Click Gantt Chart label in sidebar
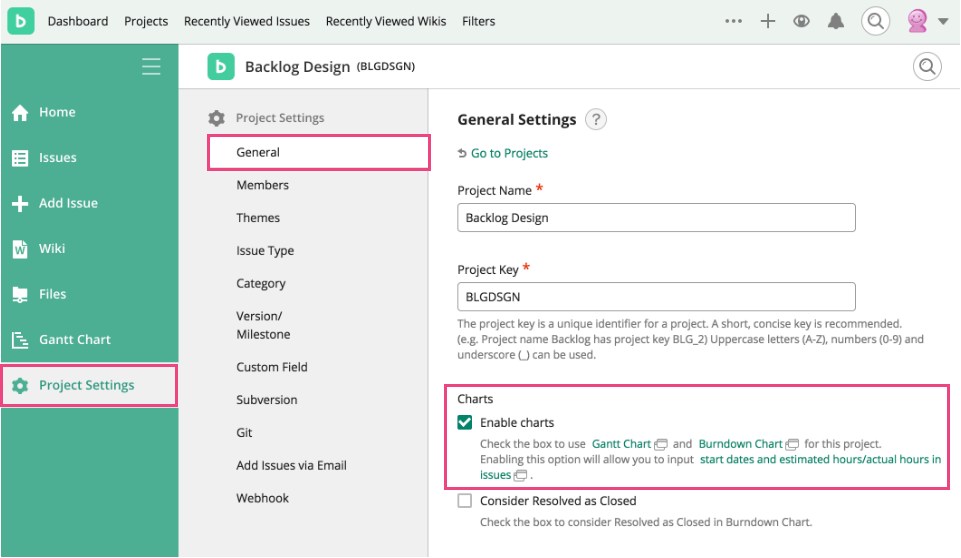Screen dimensions: 961x558 (x=75, y=339)
